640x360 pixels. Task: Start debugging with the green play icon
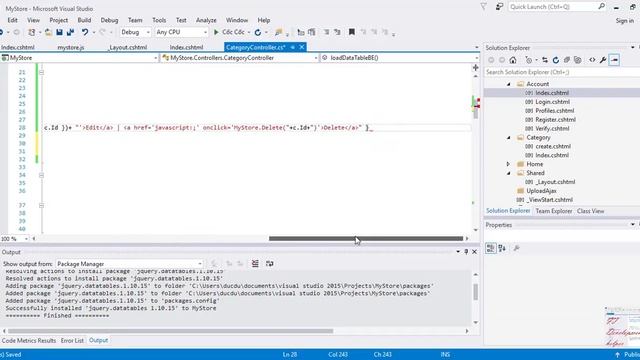click(x=216, y=32)
